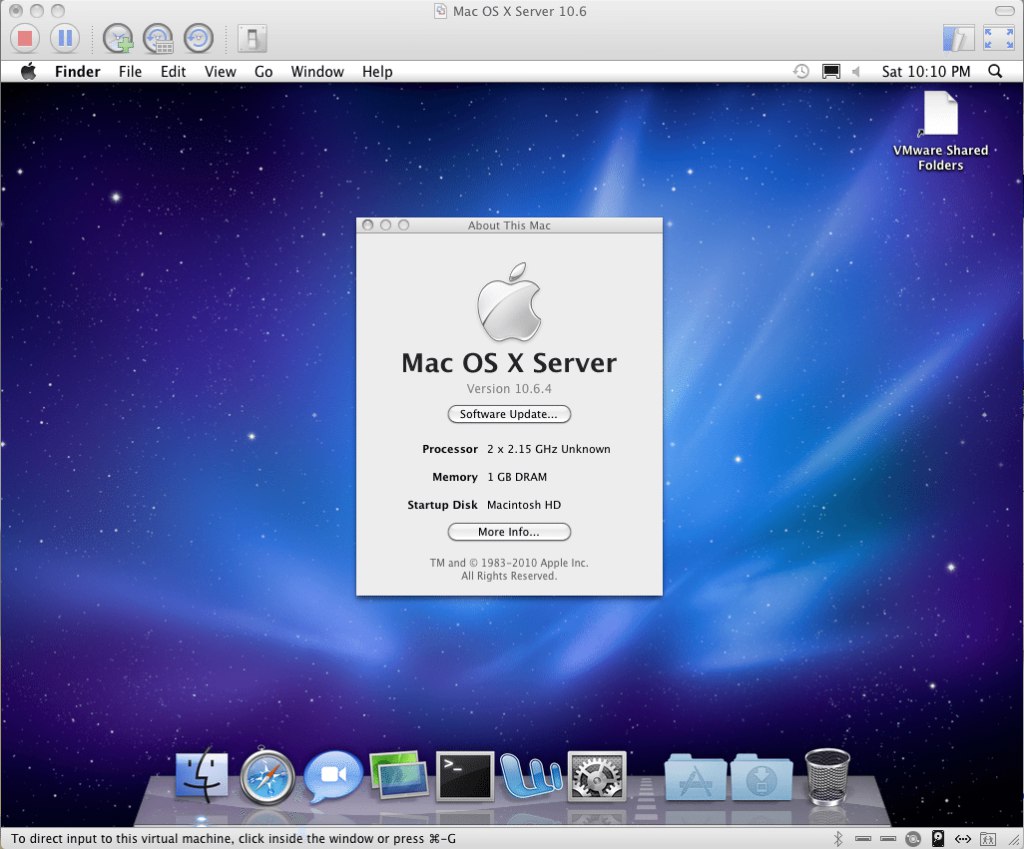Open the photo stack app in dock
This screenshot has height=849, width=1024.
[399, 775]
